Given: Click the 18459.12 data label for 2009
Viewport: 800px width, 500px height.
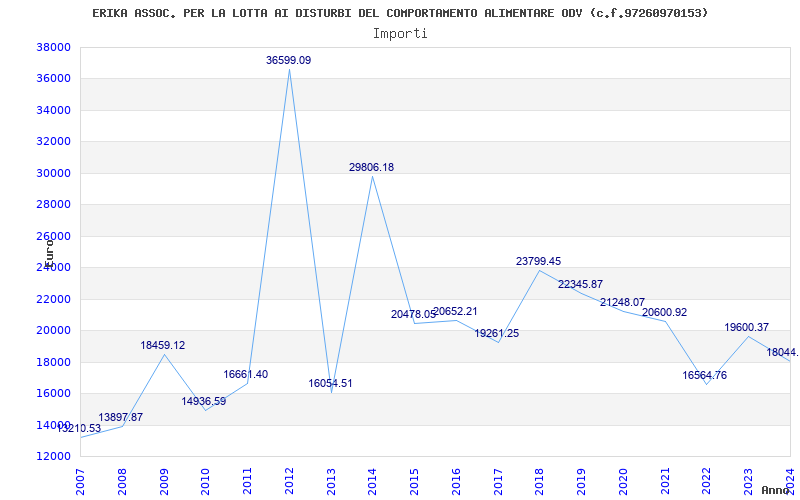Looking at the screenshot, I should pos(163,345).
